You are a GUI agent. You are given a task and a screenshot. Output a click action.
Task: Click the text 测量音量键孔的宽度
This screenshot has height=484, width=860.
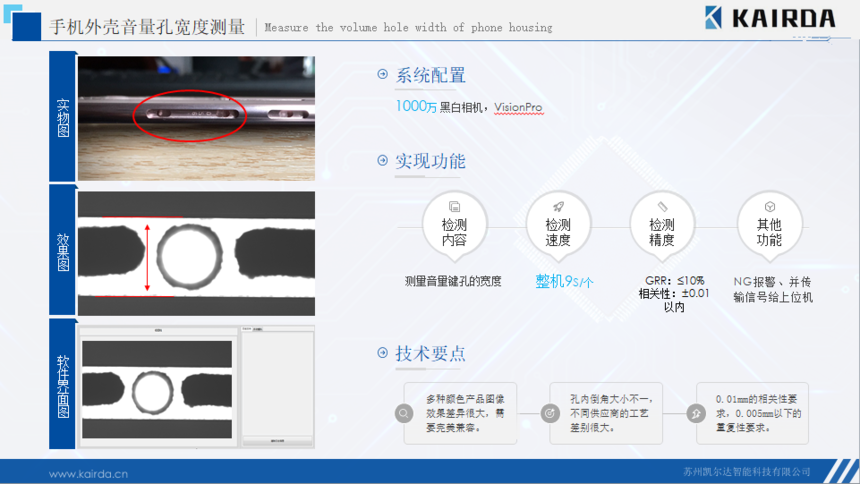453,281
